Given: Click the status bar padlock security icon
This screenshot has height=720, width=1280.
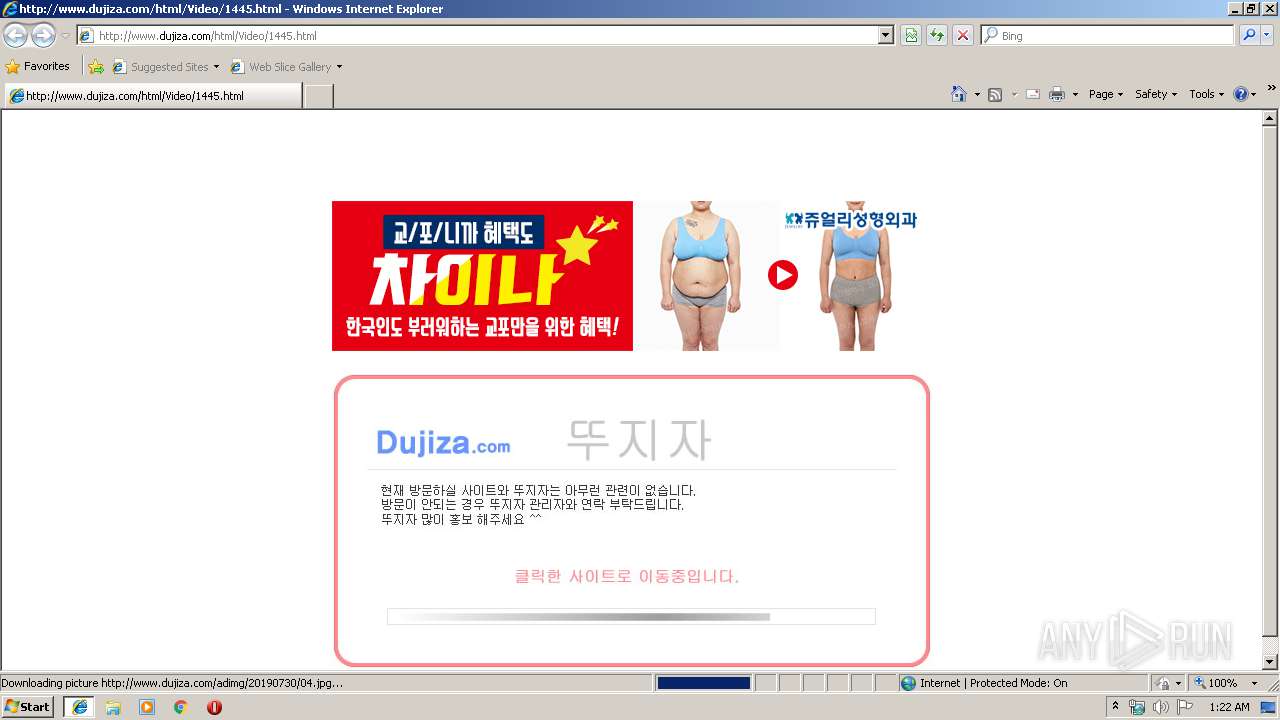Looking at the screenshot, I should pyautogui.click(x=1163, y=683).
